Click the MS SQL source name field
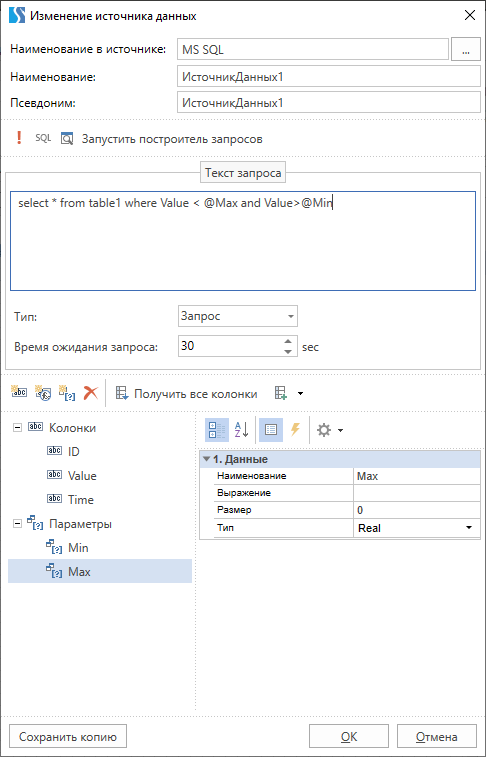This screenshot has height=757, width=486. [313, 50]
